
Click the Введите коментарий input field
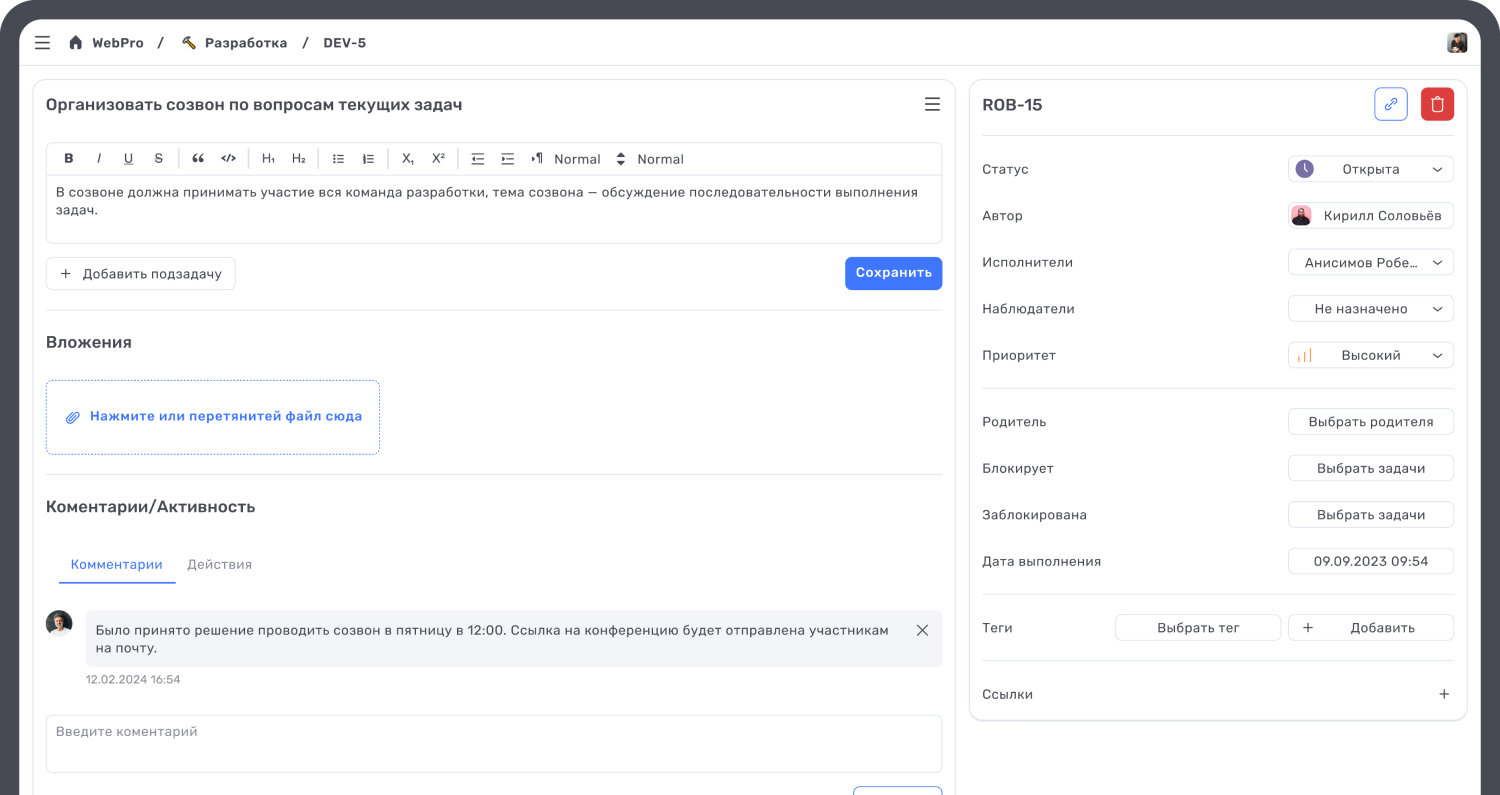(x=494, y=744)
